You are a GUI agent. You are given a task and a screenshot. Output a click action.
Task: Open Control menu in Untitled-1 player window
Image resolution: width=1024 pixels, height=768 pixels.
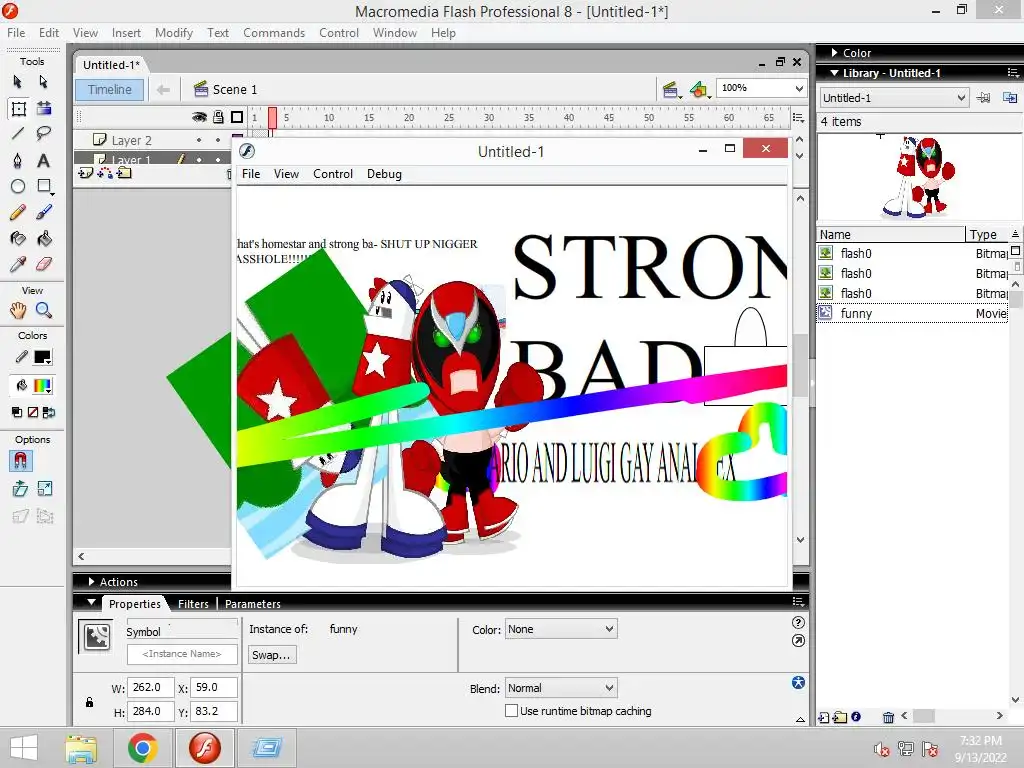tap(332, 174)
